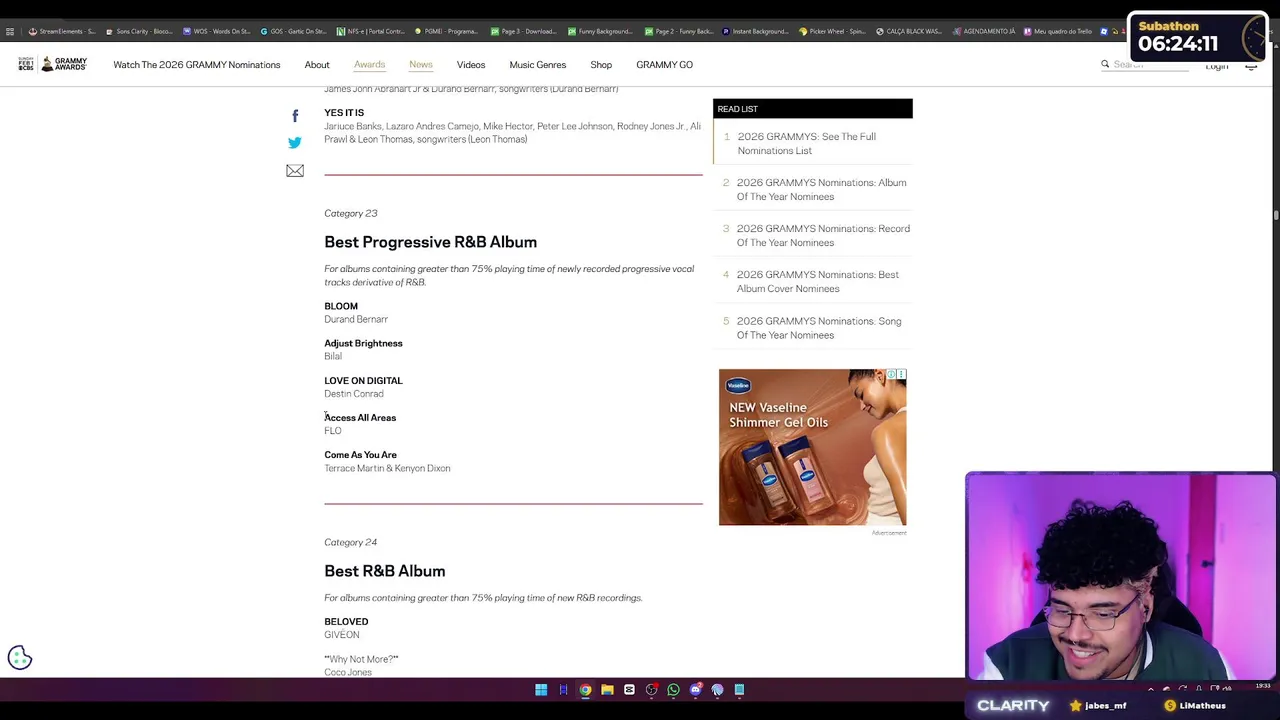Open Discord from the taskbar
The width and height of the screenshot is (1280, 720).
coord(695,689)
